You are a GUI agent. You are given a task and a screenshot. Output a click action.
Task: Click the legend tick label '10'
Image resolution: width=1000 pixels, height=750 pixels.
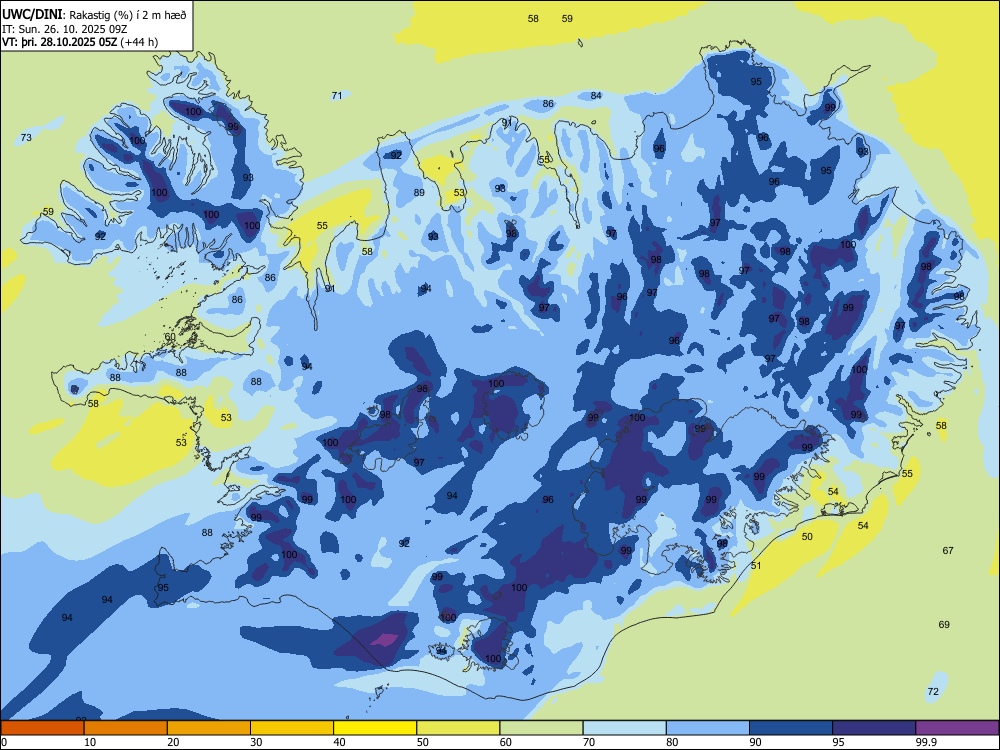[90, 742]
